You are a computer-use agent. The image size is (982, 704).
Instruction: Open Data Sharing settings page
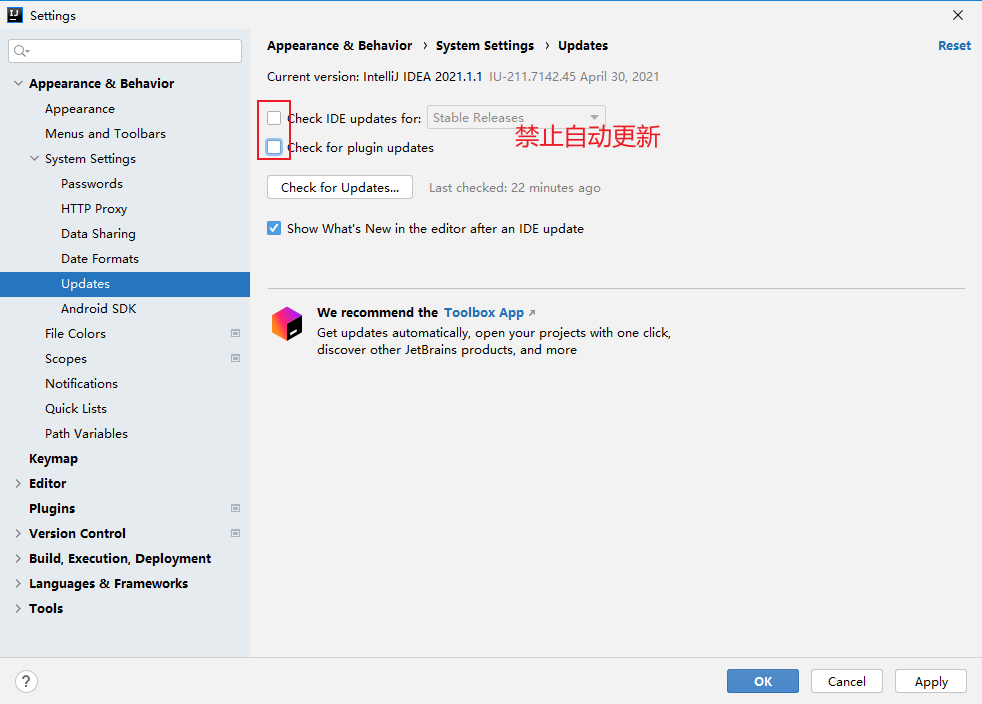pos(98,234)
